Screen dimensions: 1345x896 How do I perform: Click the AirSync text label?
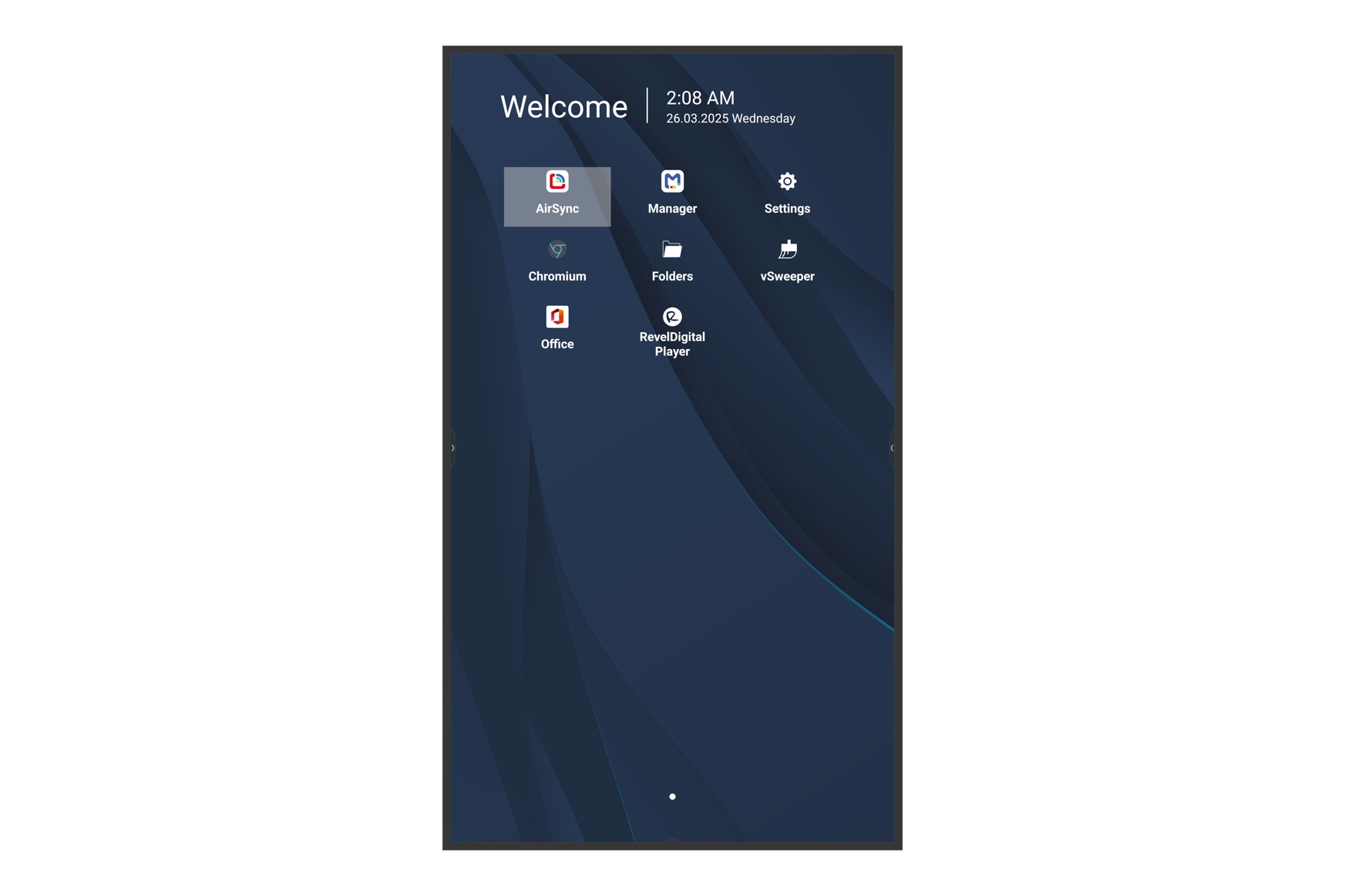pos(556,209)
